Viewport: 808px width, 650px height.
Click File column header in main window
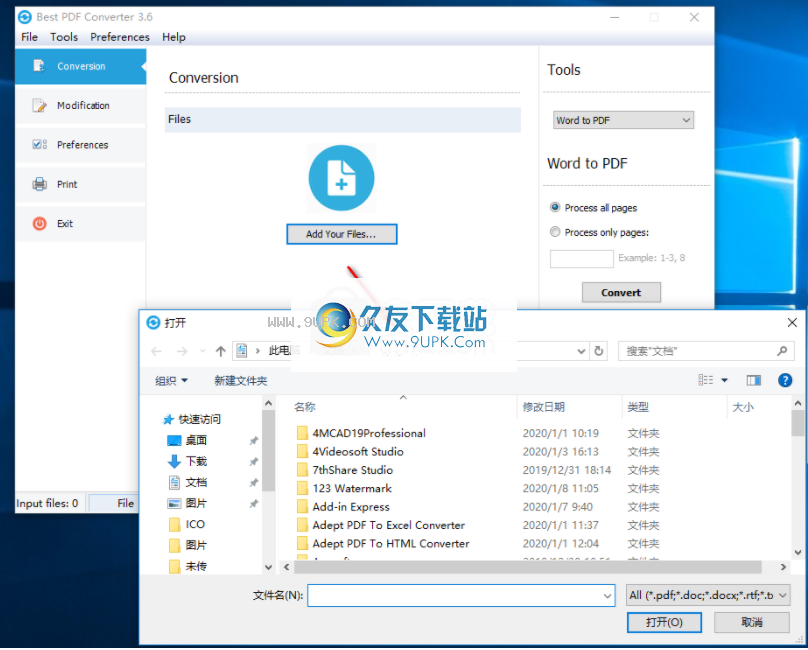click(x=113, y=503)
